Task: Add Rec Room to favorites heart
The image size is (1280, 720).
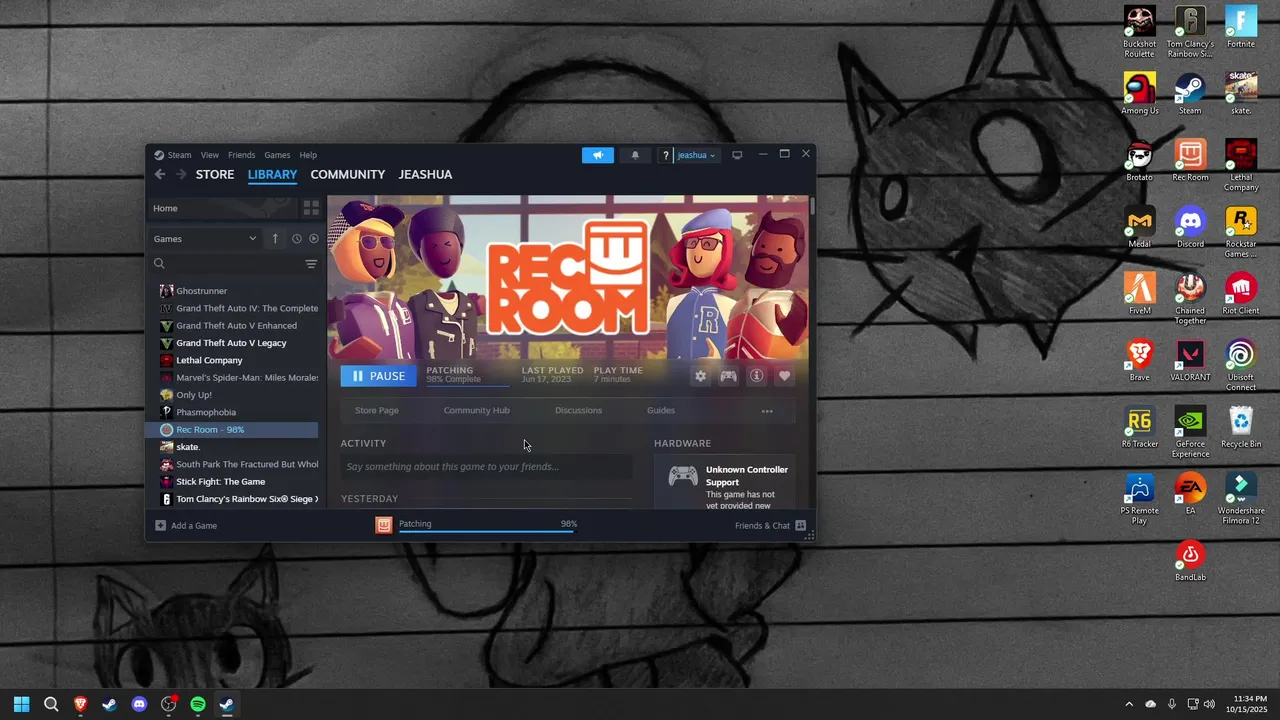Action: tap(785, 376)
